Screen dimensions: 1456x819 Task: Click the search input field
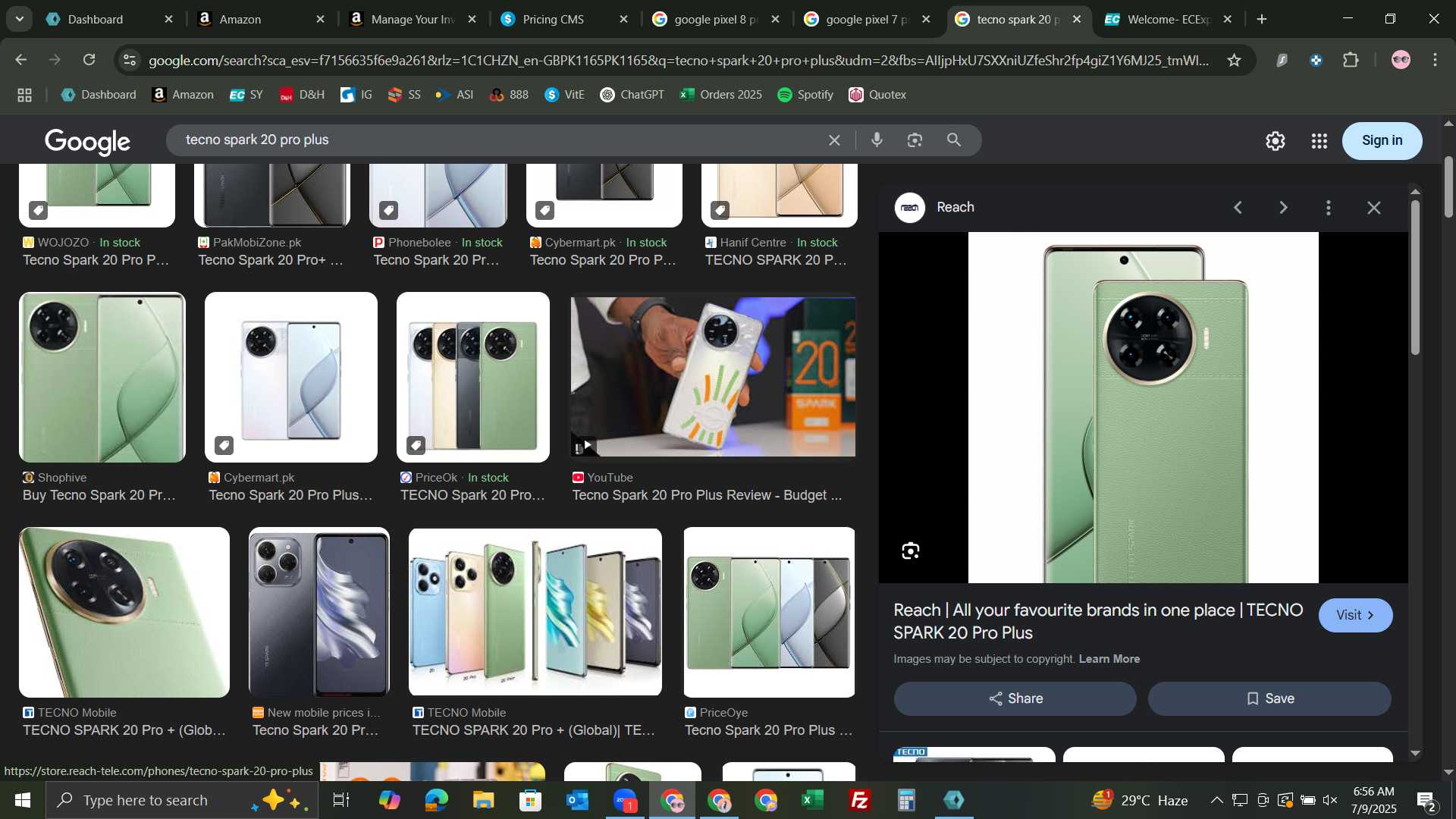(x=500, y=140)
